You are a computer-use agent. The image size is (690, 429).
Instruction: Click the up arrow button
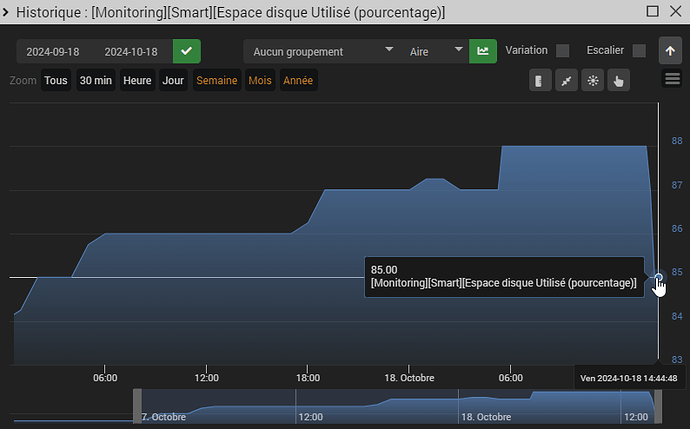point(670,51)
